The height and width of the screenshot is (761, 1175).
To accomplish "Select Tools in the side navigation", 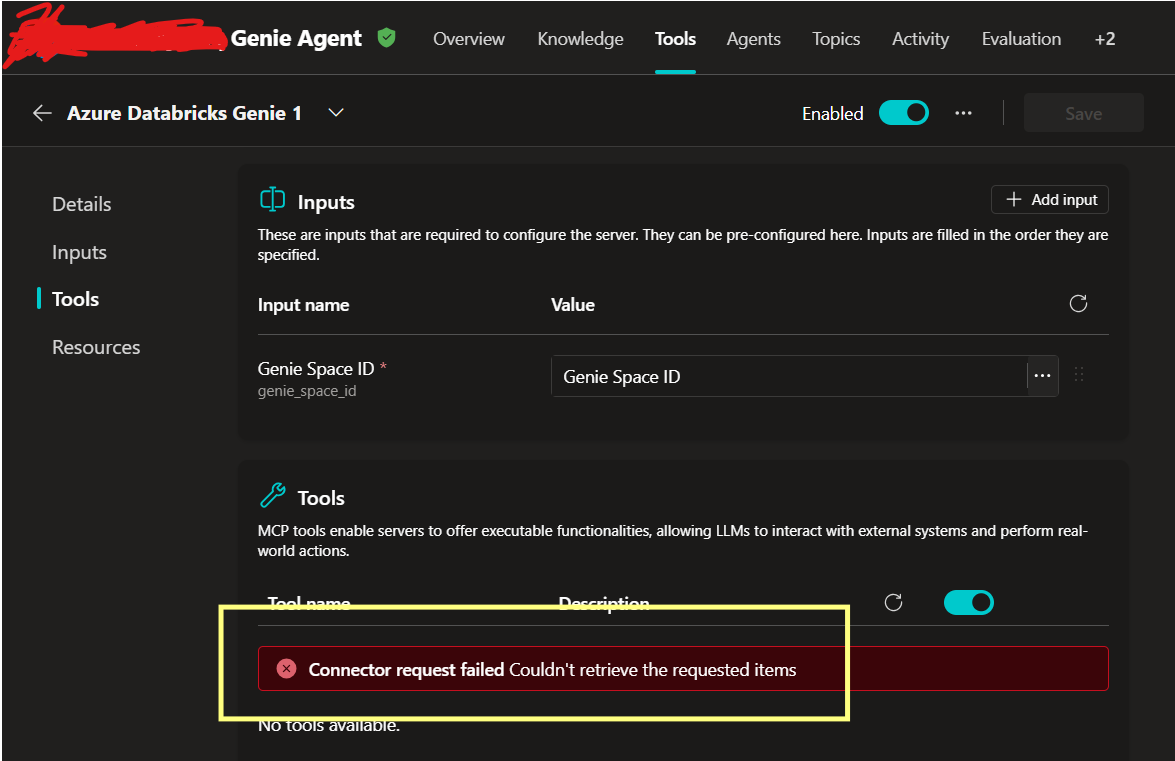I will tap(75, 299).
